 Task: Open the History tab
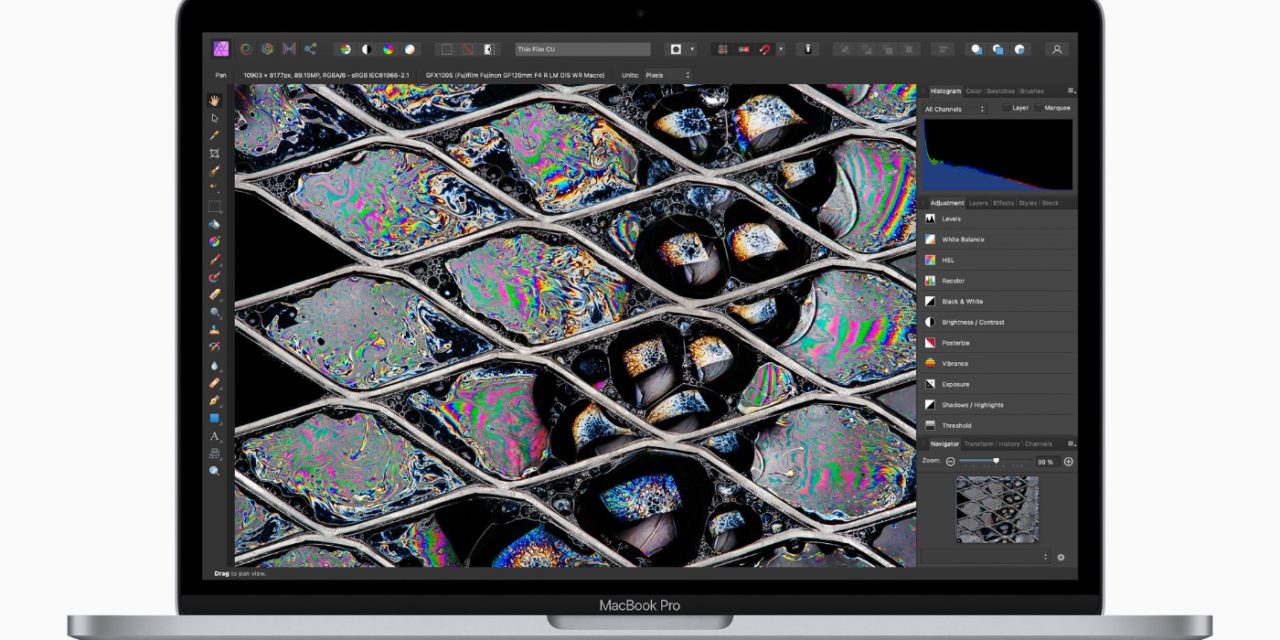coord(1009,444)
